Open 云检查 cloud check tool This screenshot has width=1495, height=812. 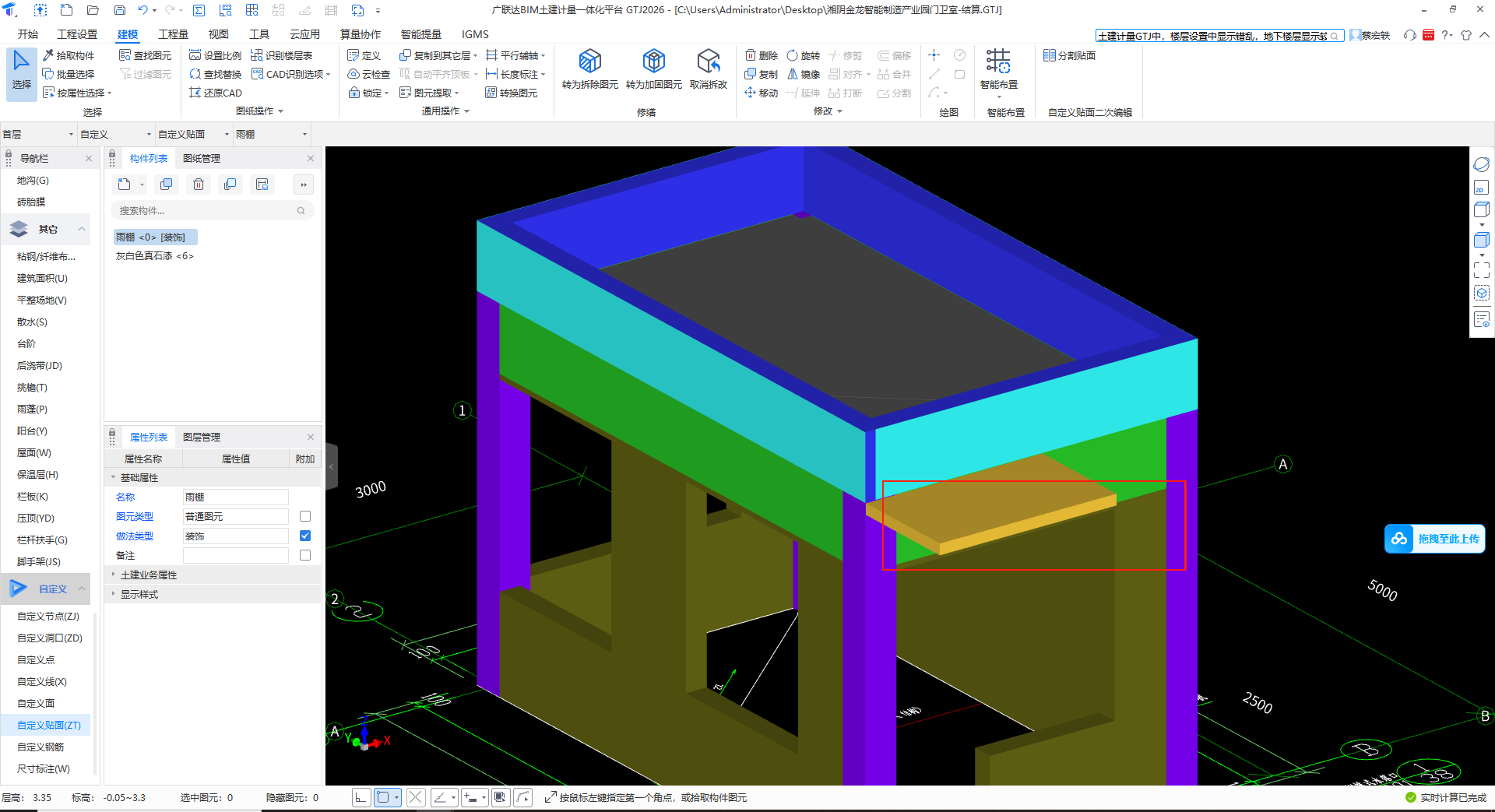pyautogui.click(x=368, y=74)
